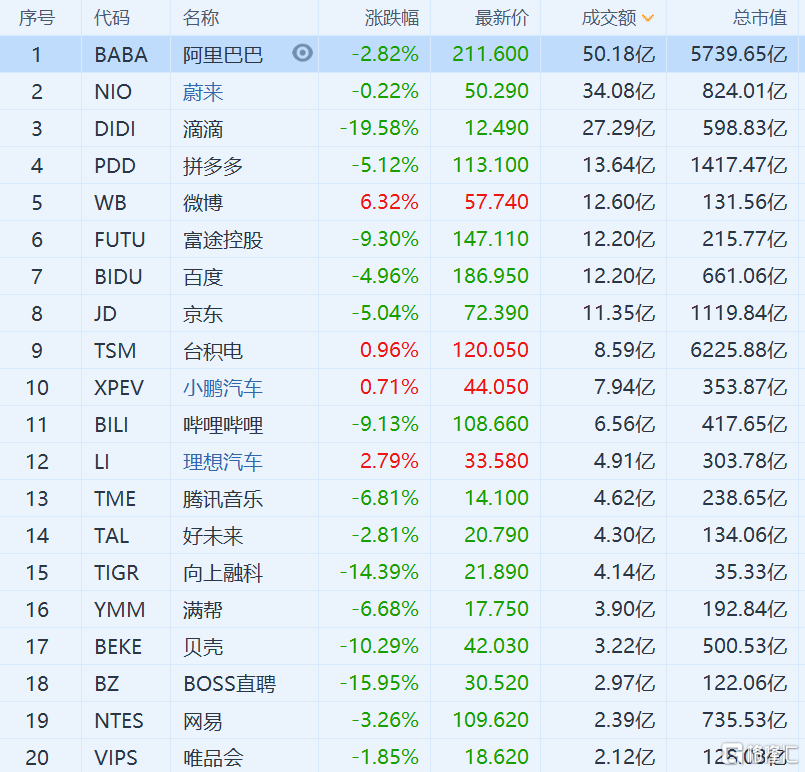Click the 名称 column header

coord(201,18)
